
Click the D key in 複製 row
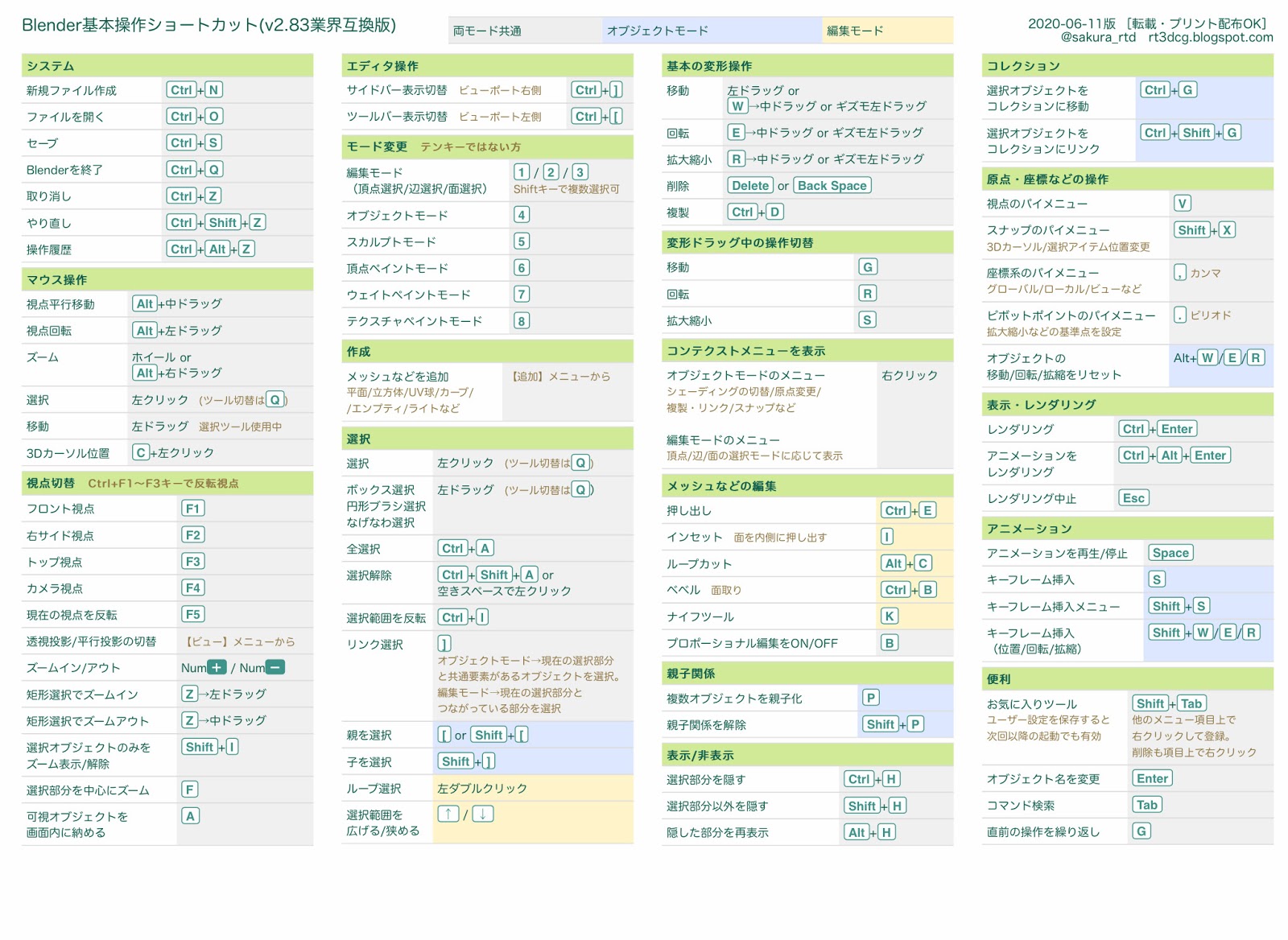point(774,212)
